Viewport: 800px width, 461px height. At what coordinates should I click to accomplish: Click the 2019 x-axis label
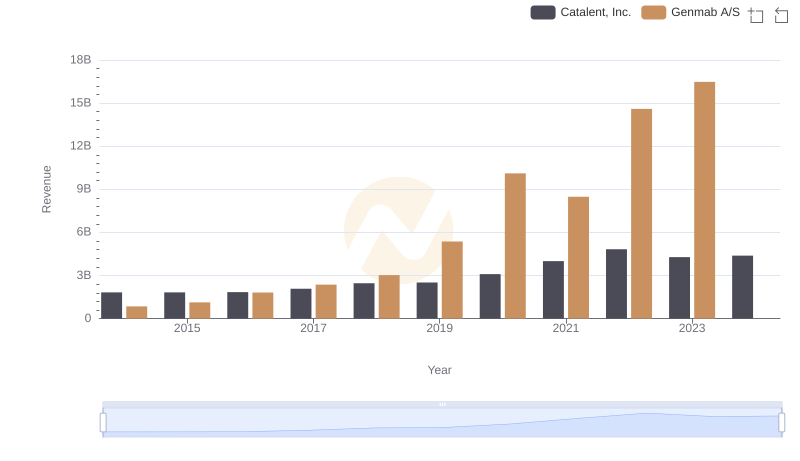tap(439, 328)
